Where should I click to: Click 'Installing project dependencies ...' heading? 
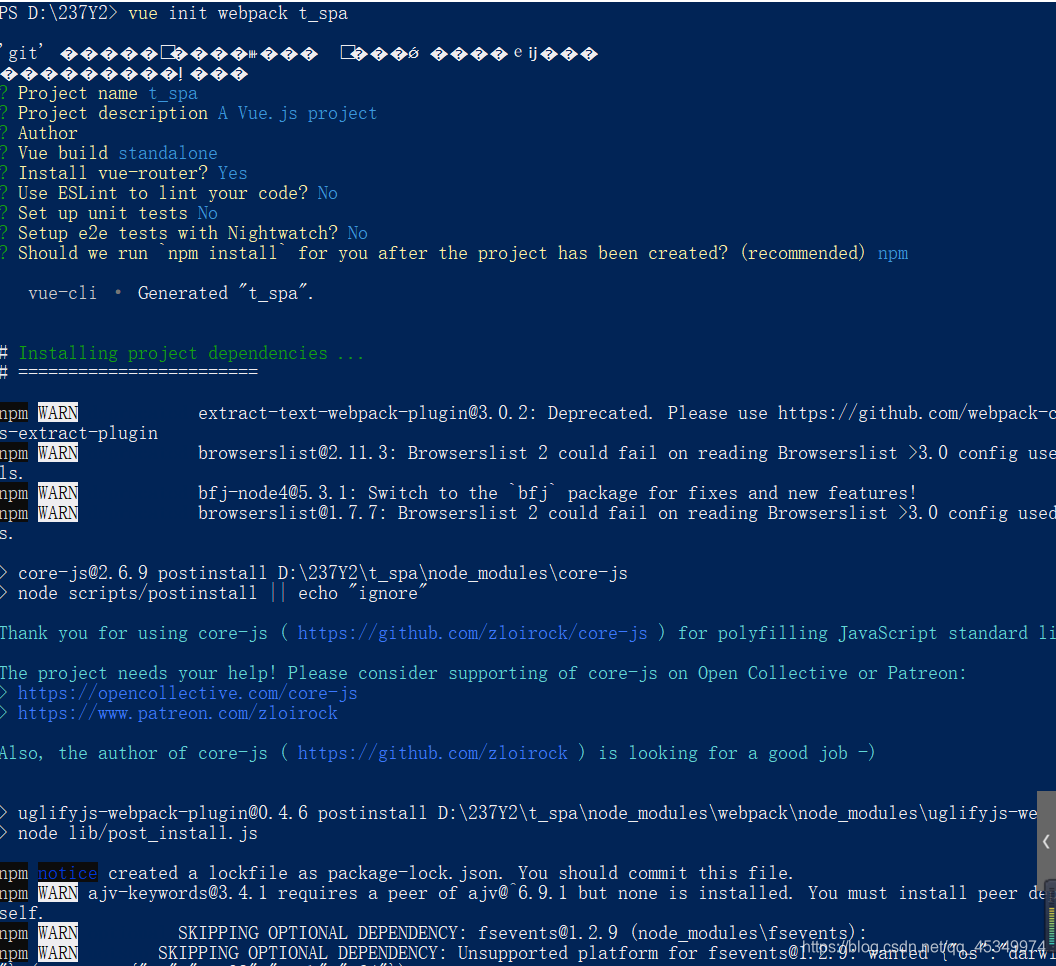point(191,353)
